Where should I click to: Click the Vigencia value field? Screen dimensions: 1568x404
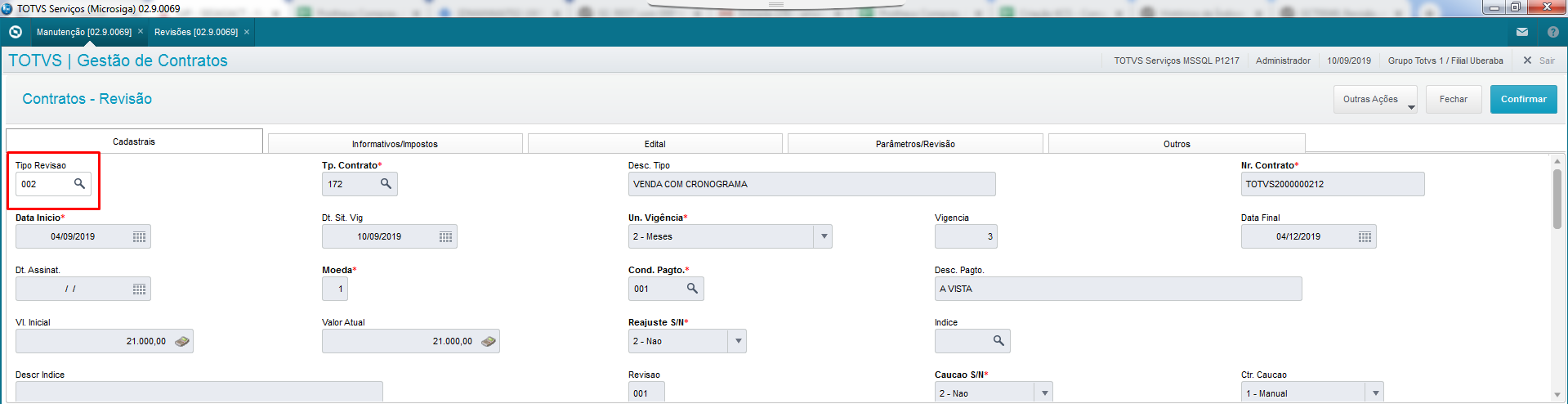click(x=966, y=236)
